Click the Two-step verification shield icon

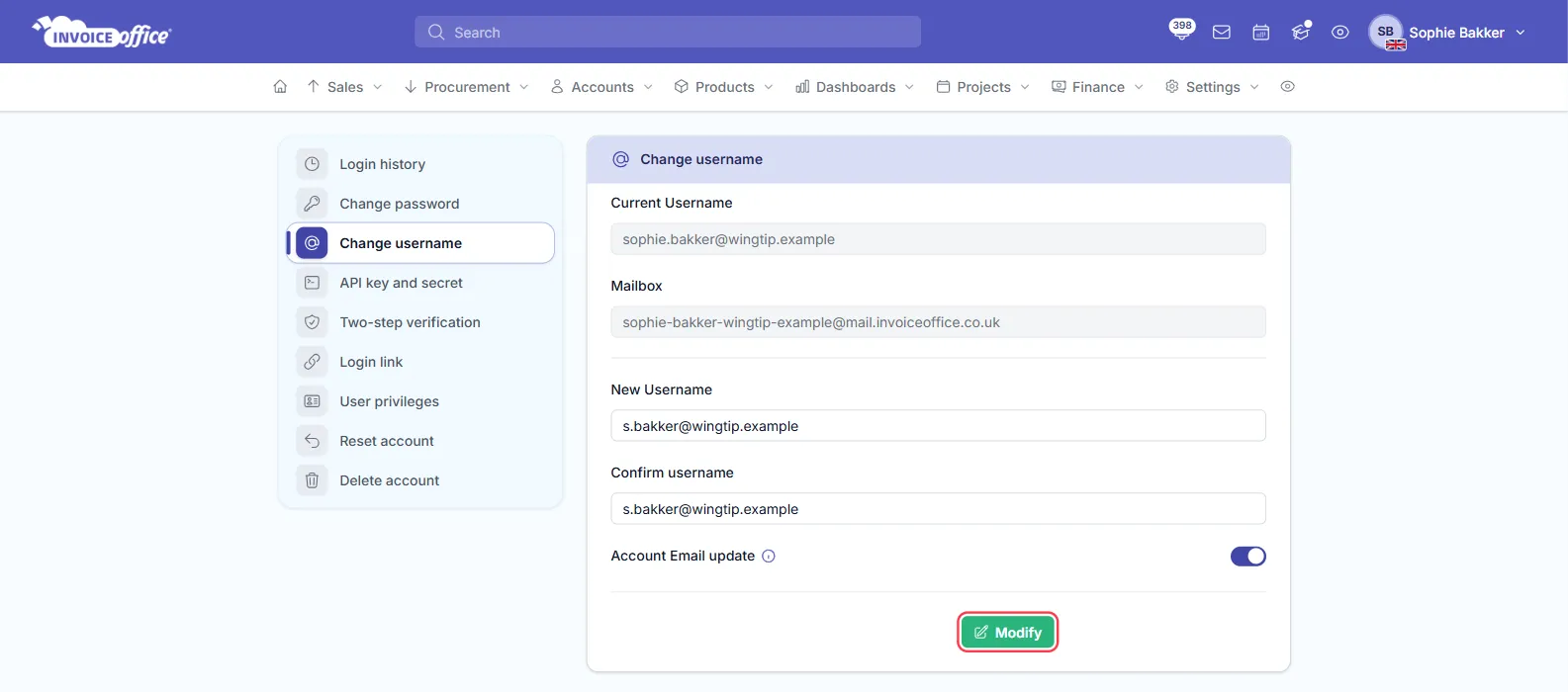(312, 322)
